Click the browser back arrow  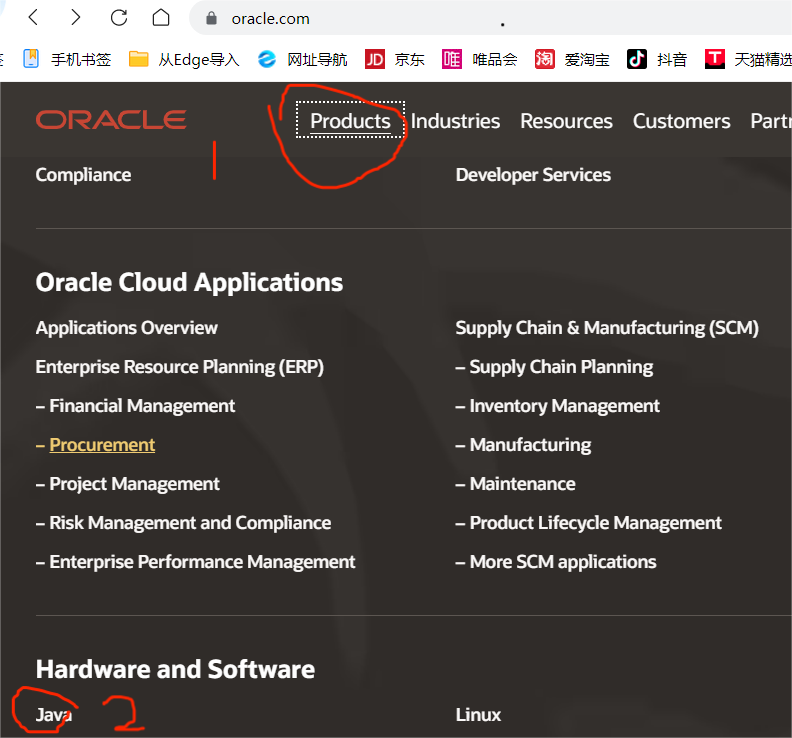pos(34,18)
